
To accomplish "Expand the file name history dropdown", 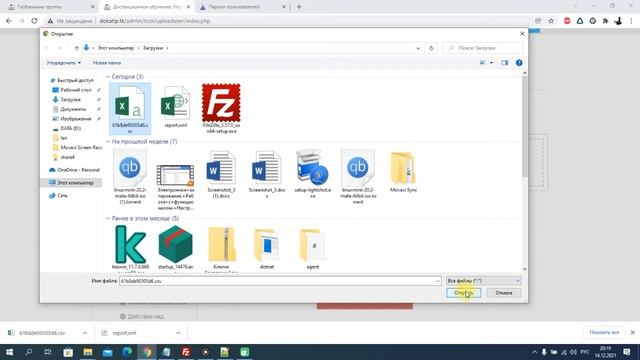I will pos(438,281).
